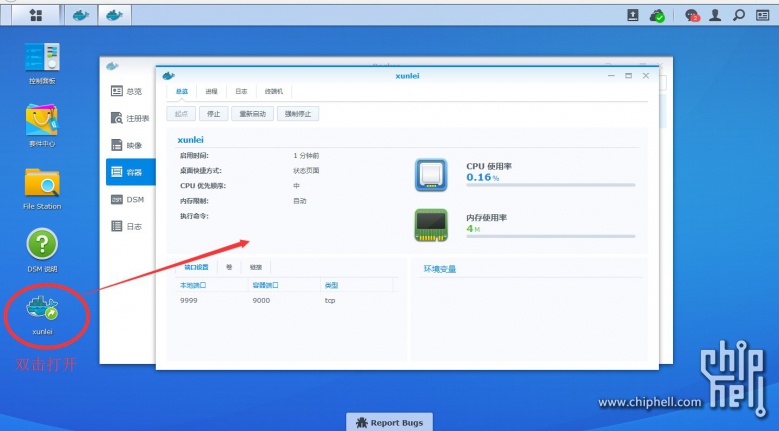Switch to the 进程 tab
Screen dimensions: 779x431
point(212,91)
